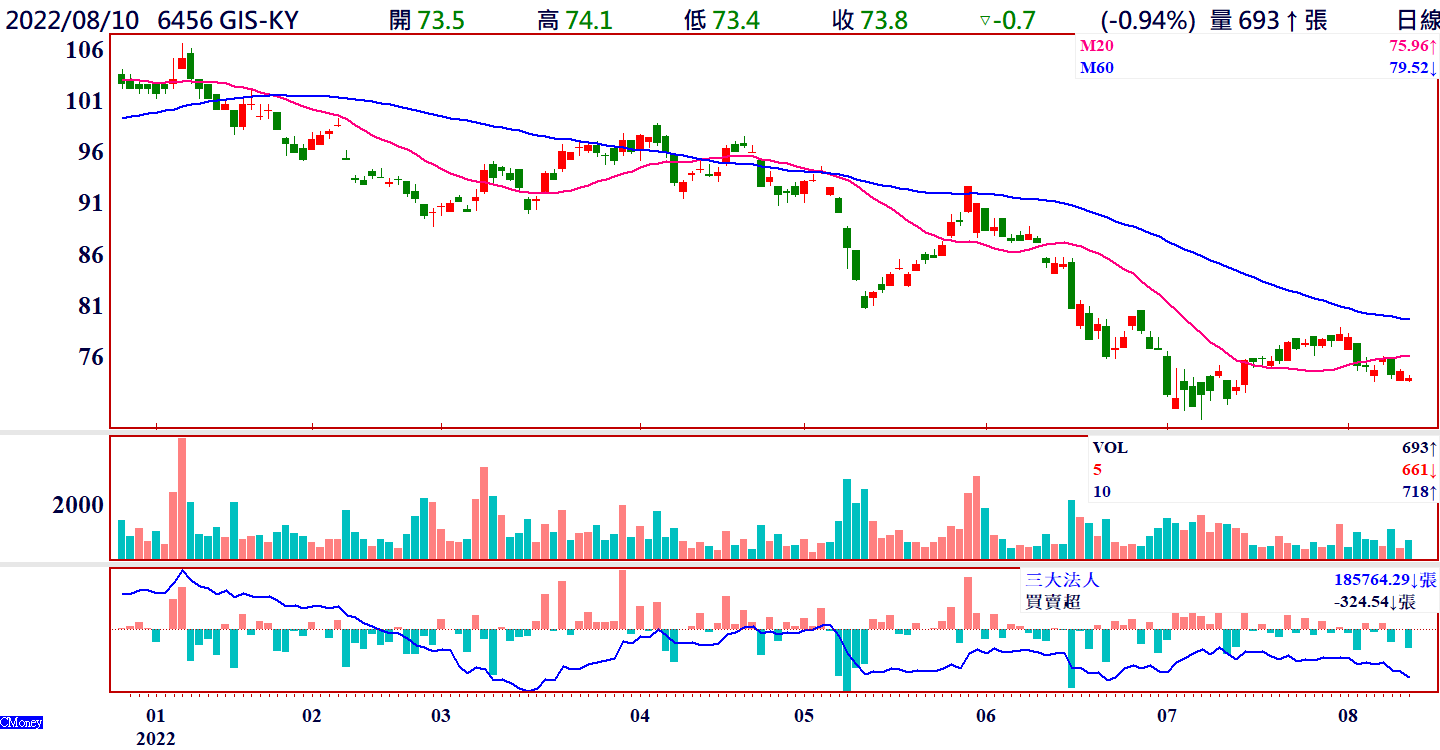Click the 5-day volume average value 661
Screen dimensions: 1440x750
pos(1418,470)
